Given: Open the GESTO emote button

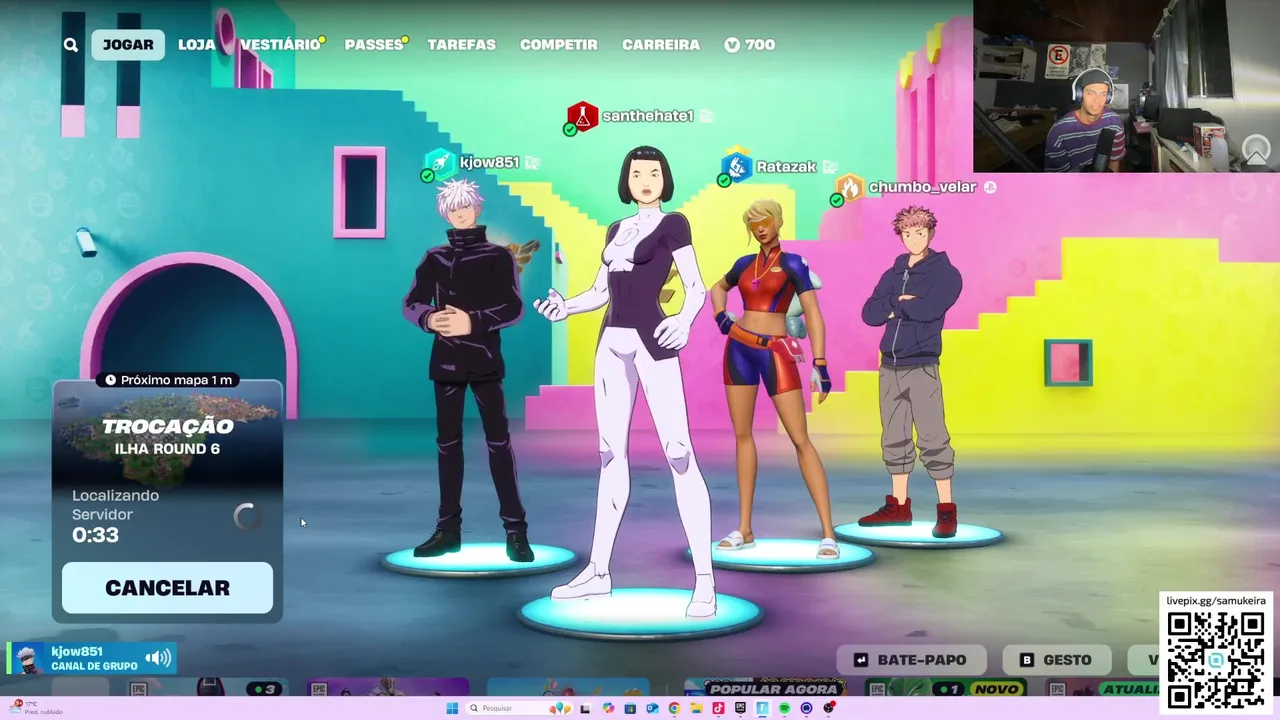Looking at the screenshot, I should click(x=1056, y=660).
